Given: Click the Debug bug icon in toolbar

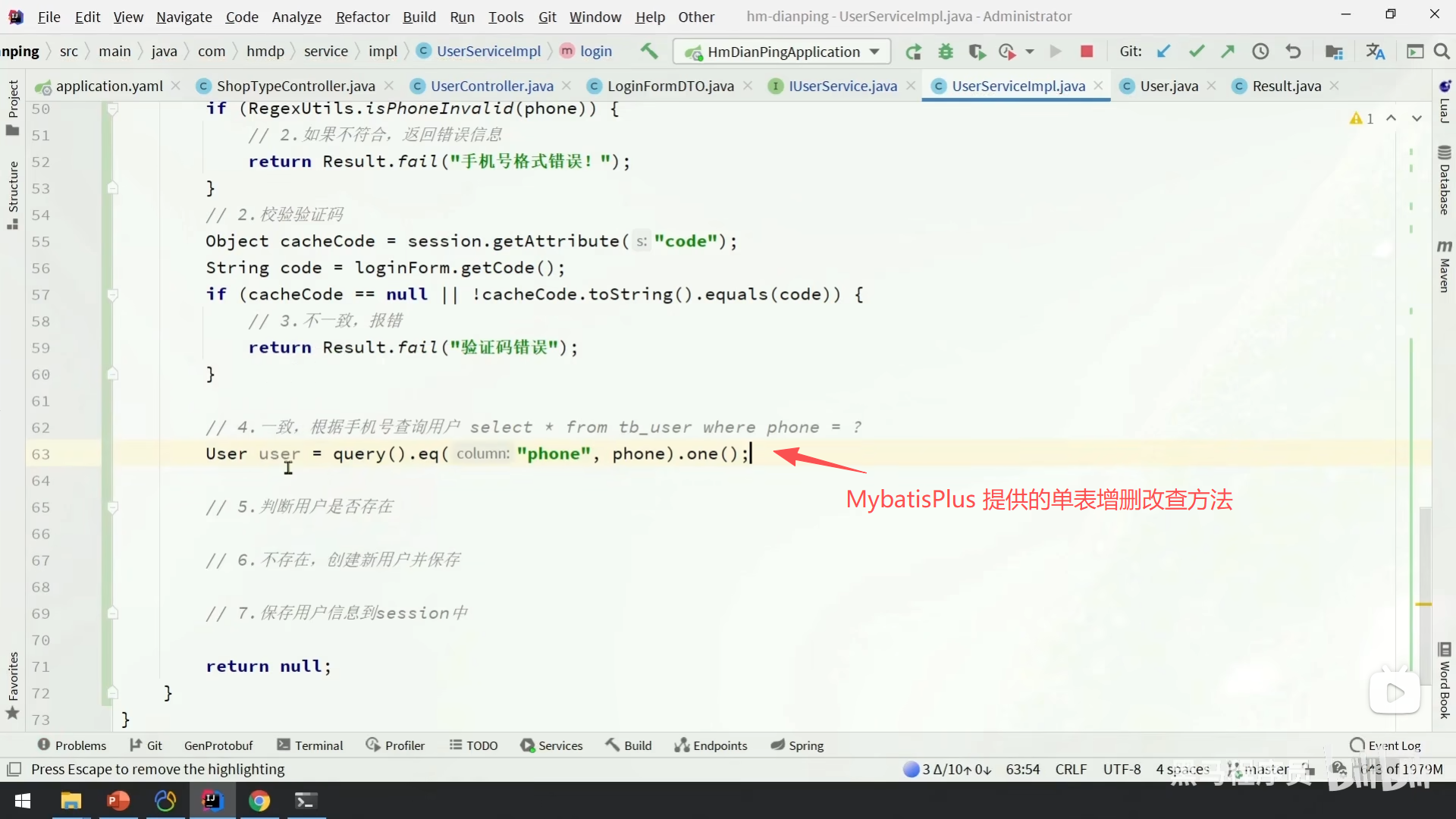Looking at the screenshot, I should 945,52.
